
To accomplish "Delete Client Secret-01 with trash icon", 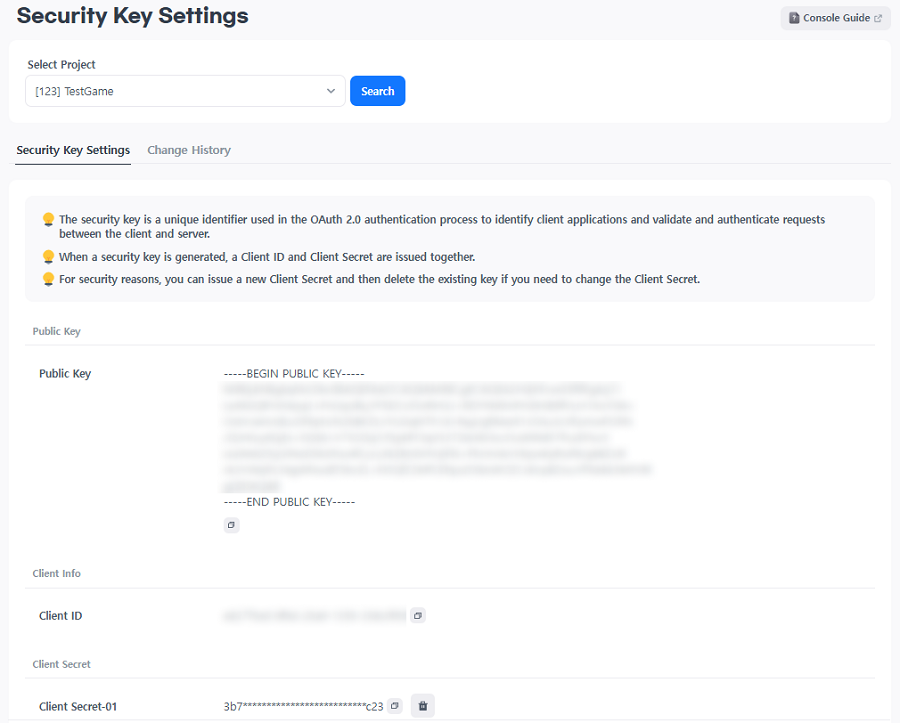I will (x=423, y=706).
